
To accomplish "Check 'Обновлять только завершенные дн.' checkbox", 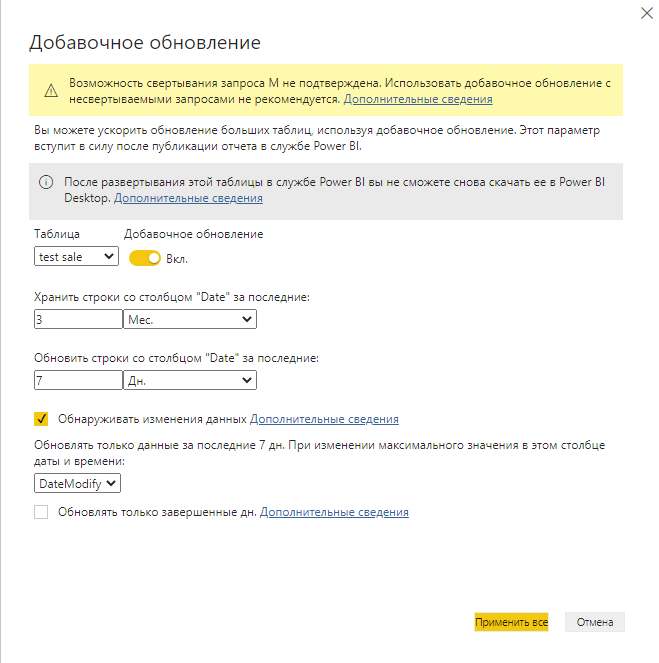I will point(41,512).
